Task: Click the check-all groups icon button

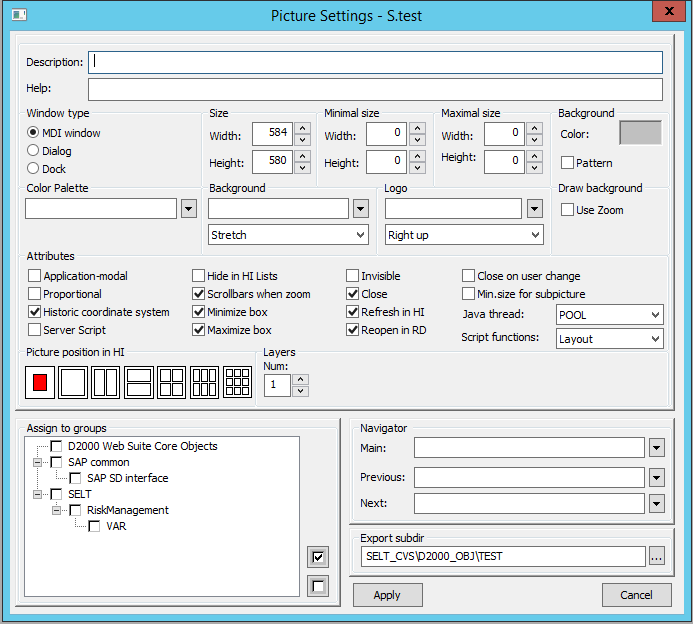Action: 318,557
